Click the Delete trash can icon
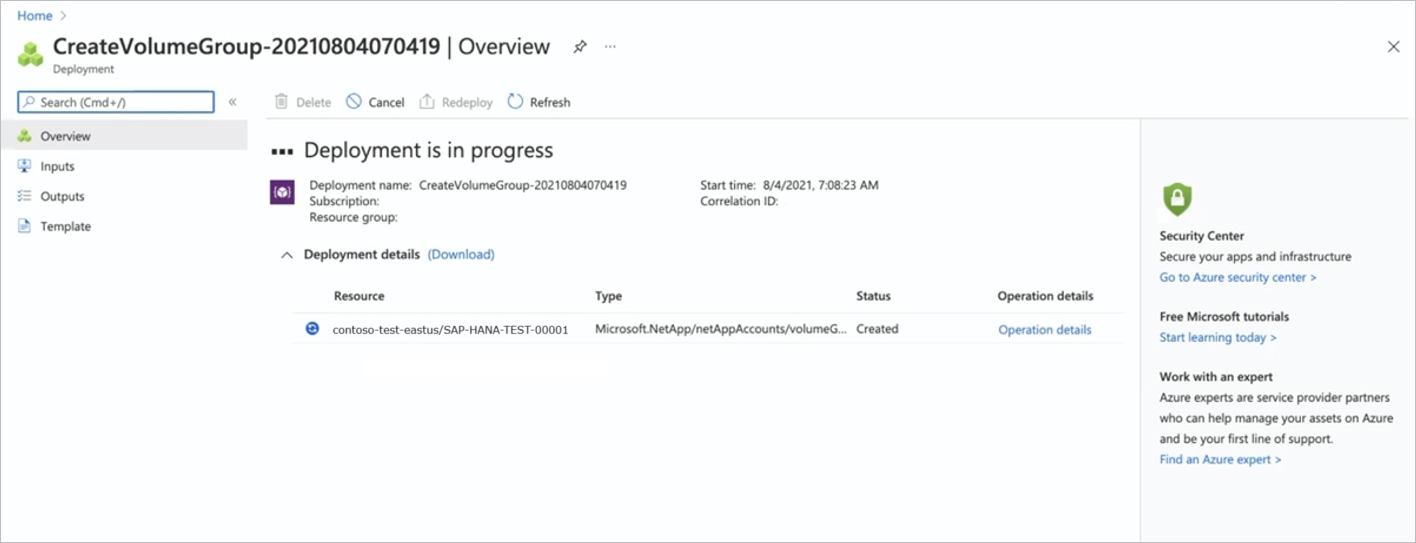This screenshot has height=543, width=1416. click(x=282, y=102)
